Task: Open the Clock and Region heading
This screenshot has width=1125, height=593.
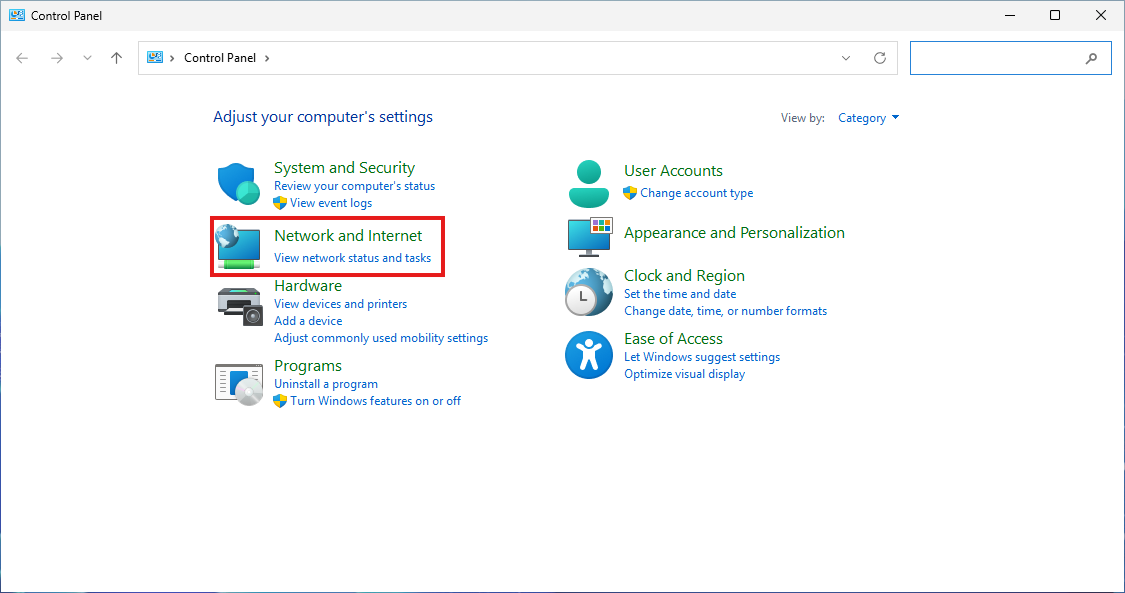Action: (x=684, y=276)
